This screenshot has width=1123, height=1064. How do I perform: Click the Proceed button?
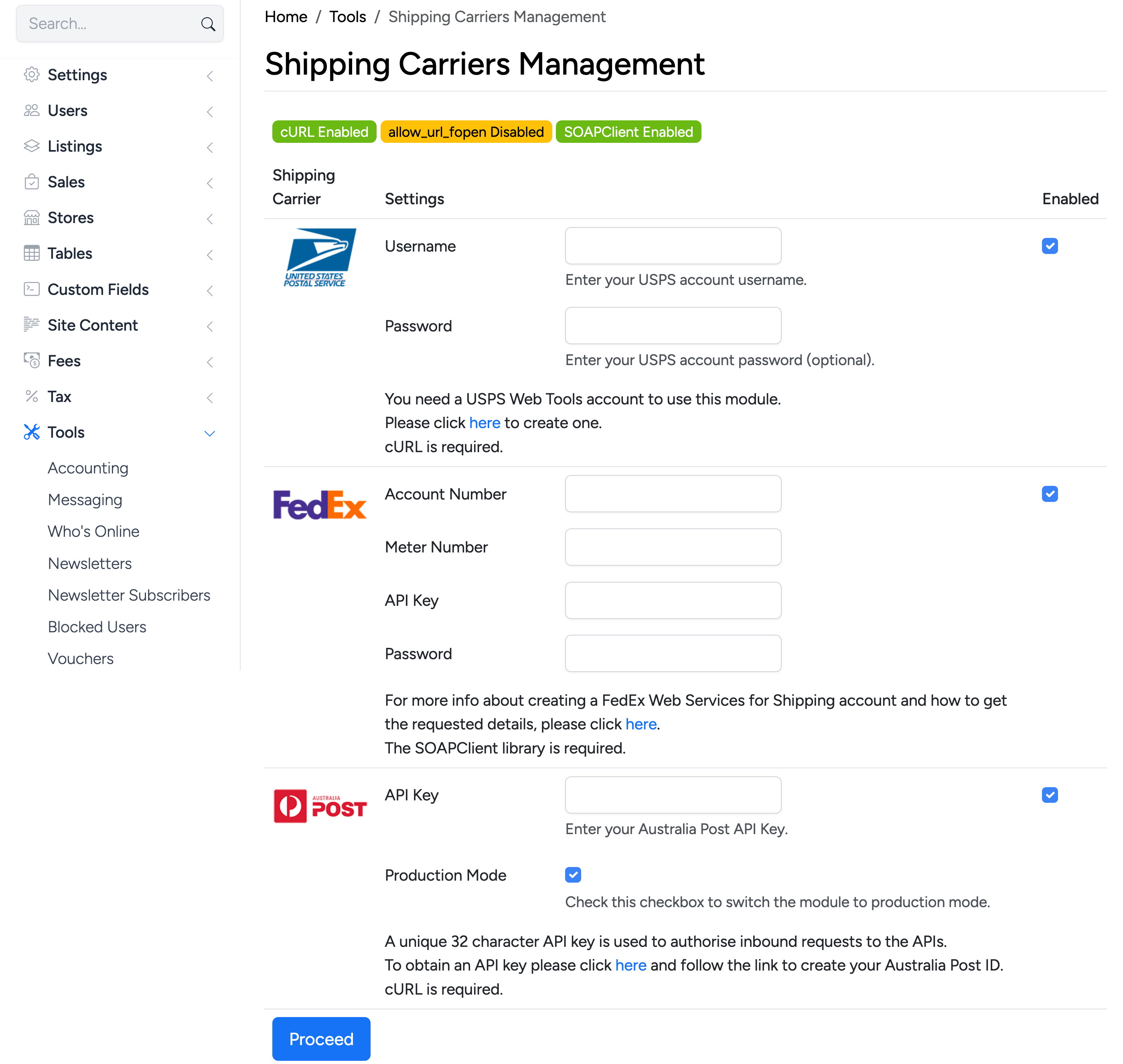click(321, 1039)
